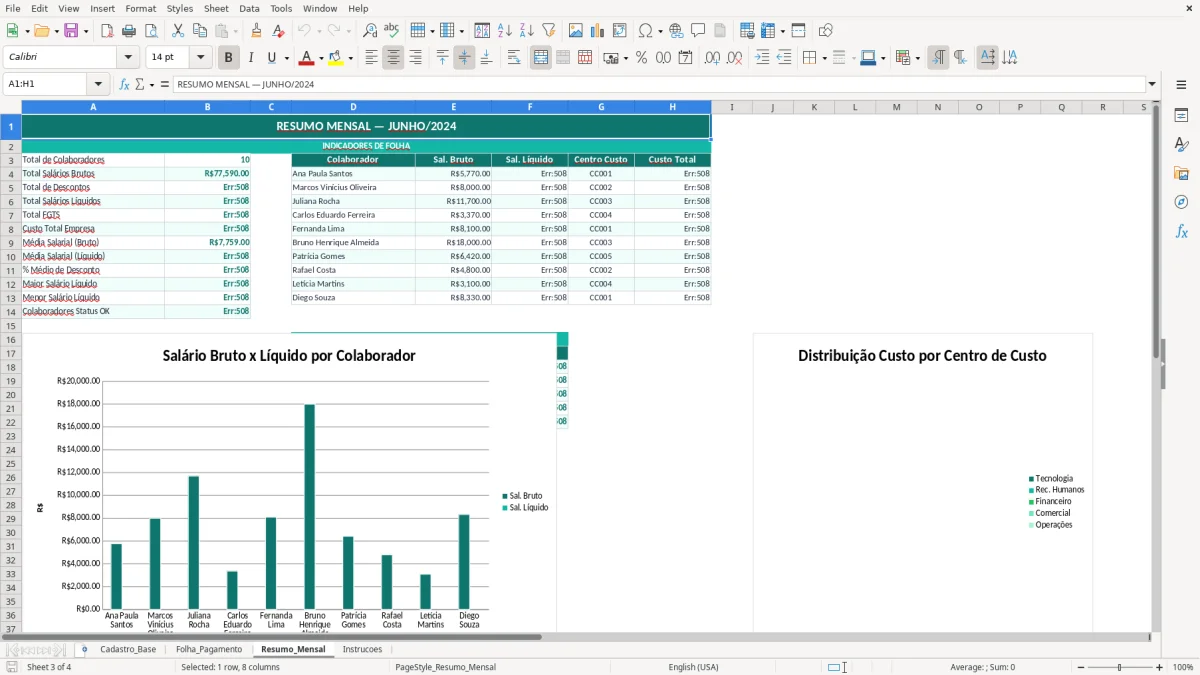Click the Clear Direct Formatting icon
This screenshot has width=1200, height=675.
coord(277,31)
